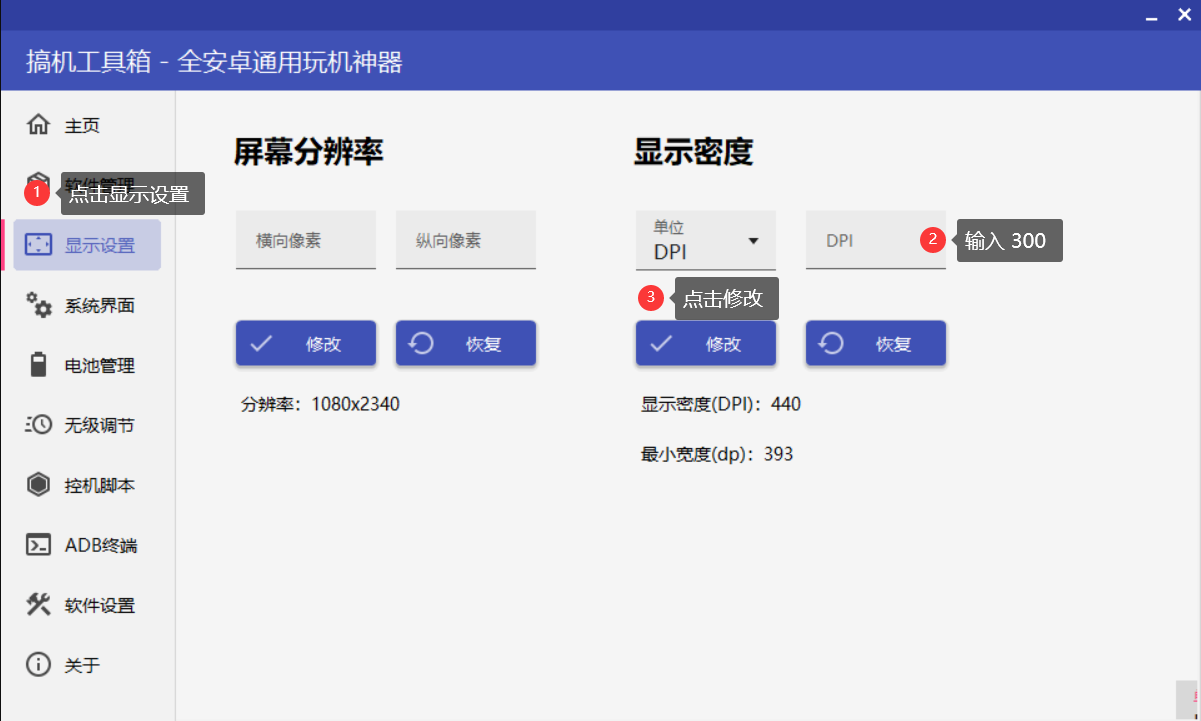Click 修改 under 显示密度

click(x=706, y=343)
